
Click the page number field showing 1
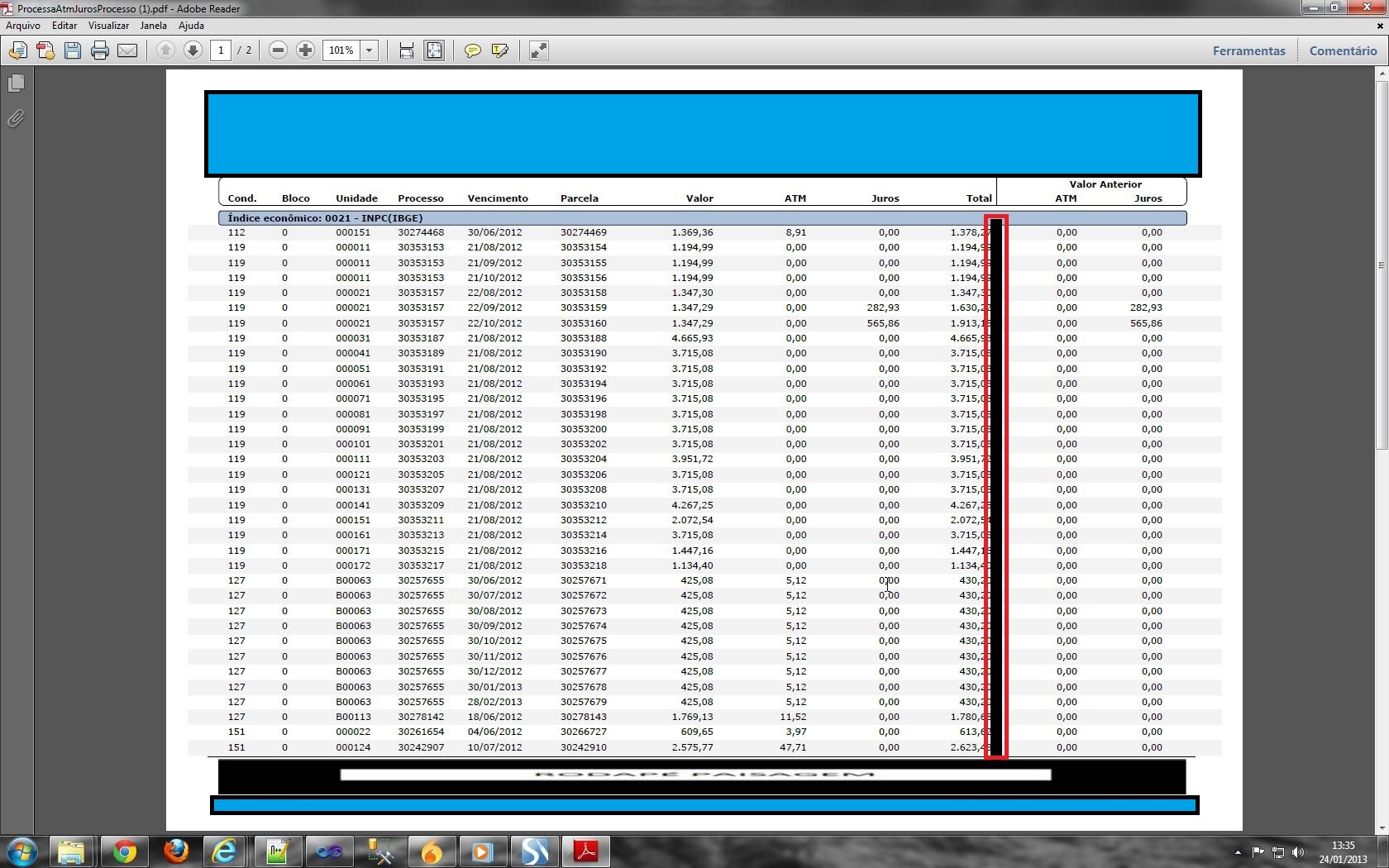point(221,50)
